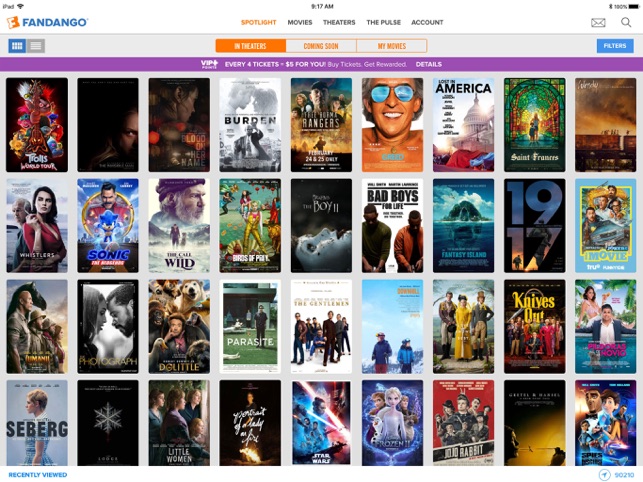Open the Emma poster with yellow coat

click(x=463, y=327)
